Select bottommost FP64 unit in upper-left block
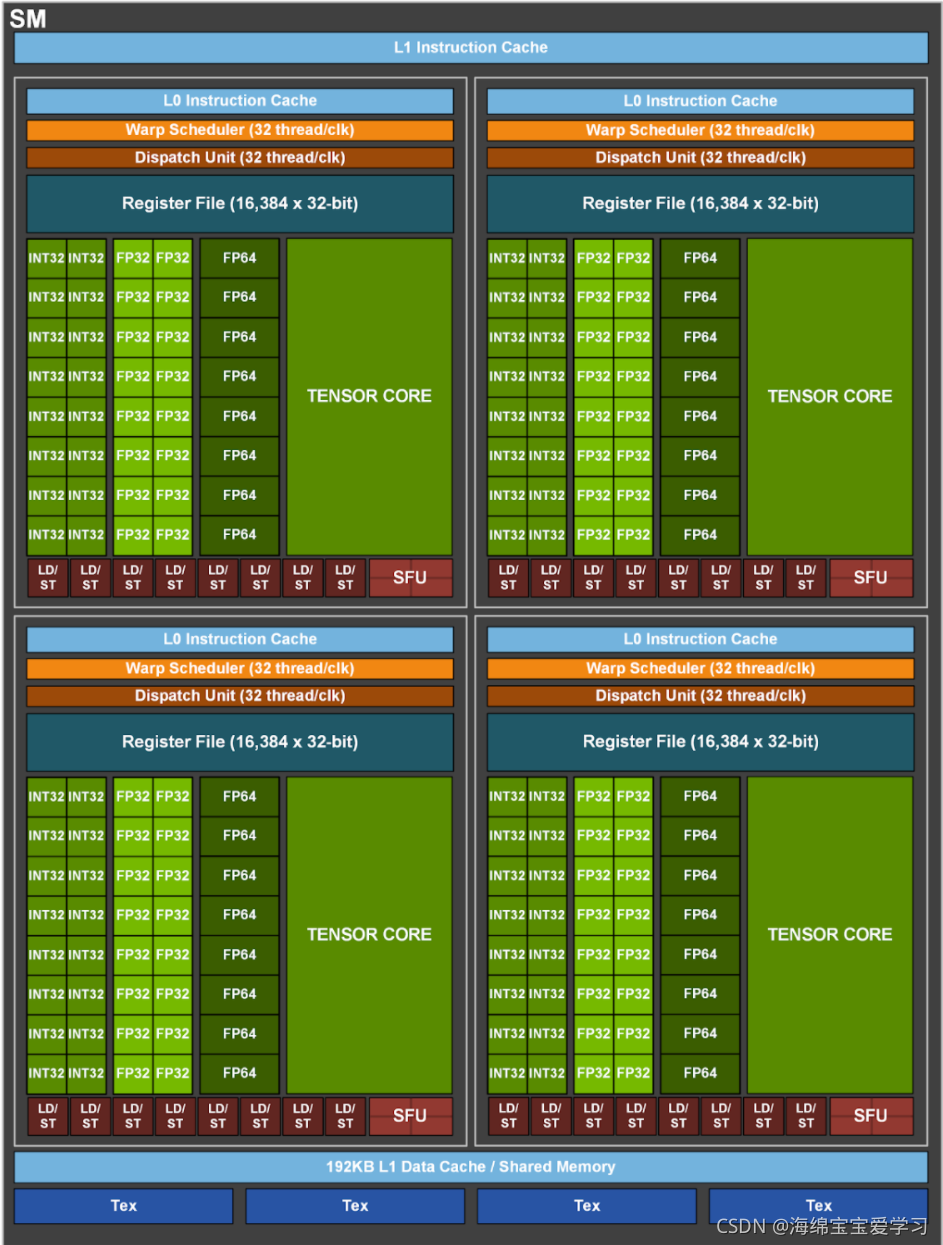Screen dimensions: 943x1245 pos(240,535)
